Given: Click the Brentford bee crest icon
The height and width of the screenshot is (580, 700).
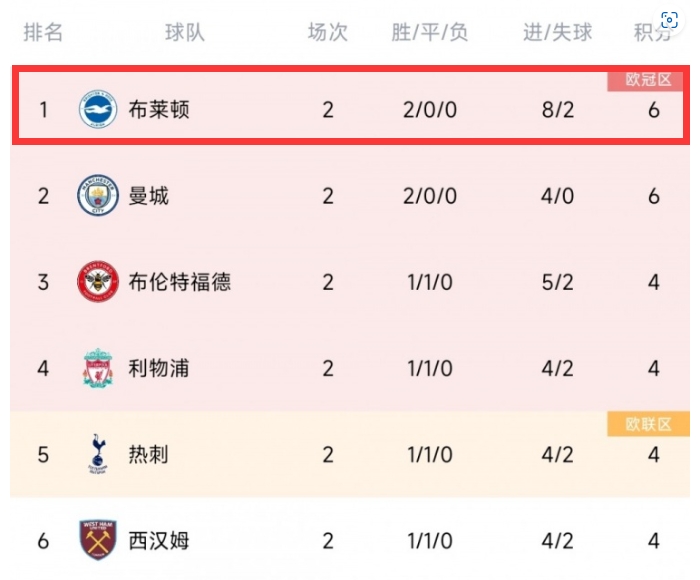Looking at the screenshot, I should (98, 281).
